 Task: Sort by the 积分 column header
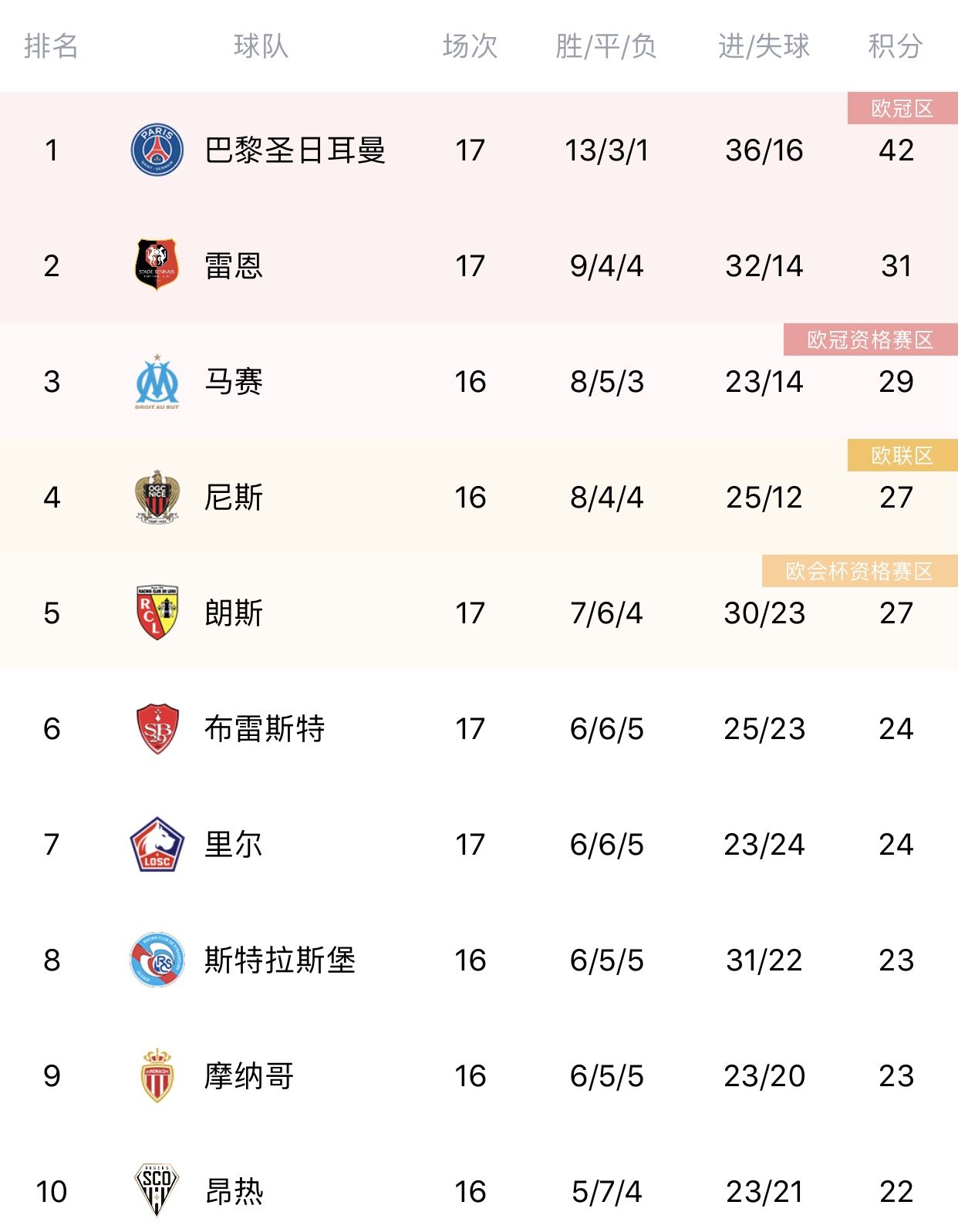(896, 46)
